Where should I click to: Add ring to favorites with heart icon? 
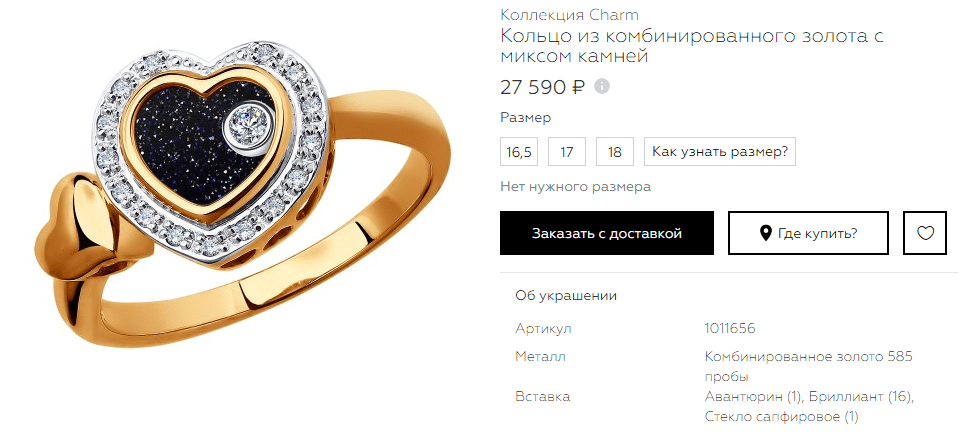tap(925, 233)
